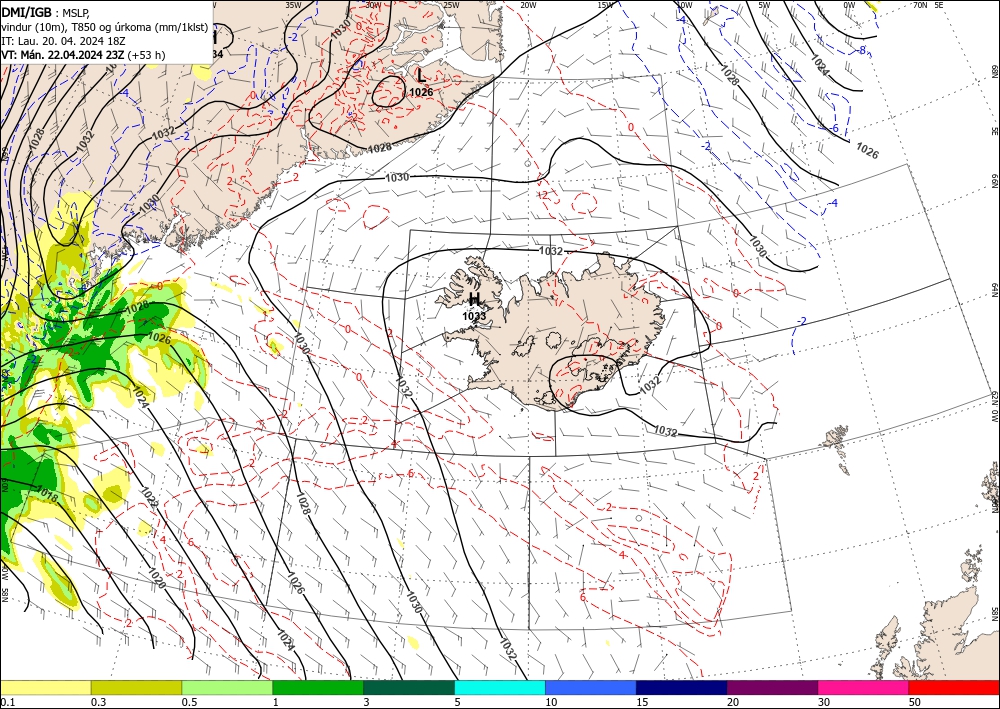Click the blue -6 isotherm label
The image size is (1000, 709).
(834, 128)
